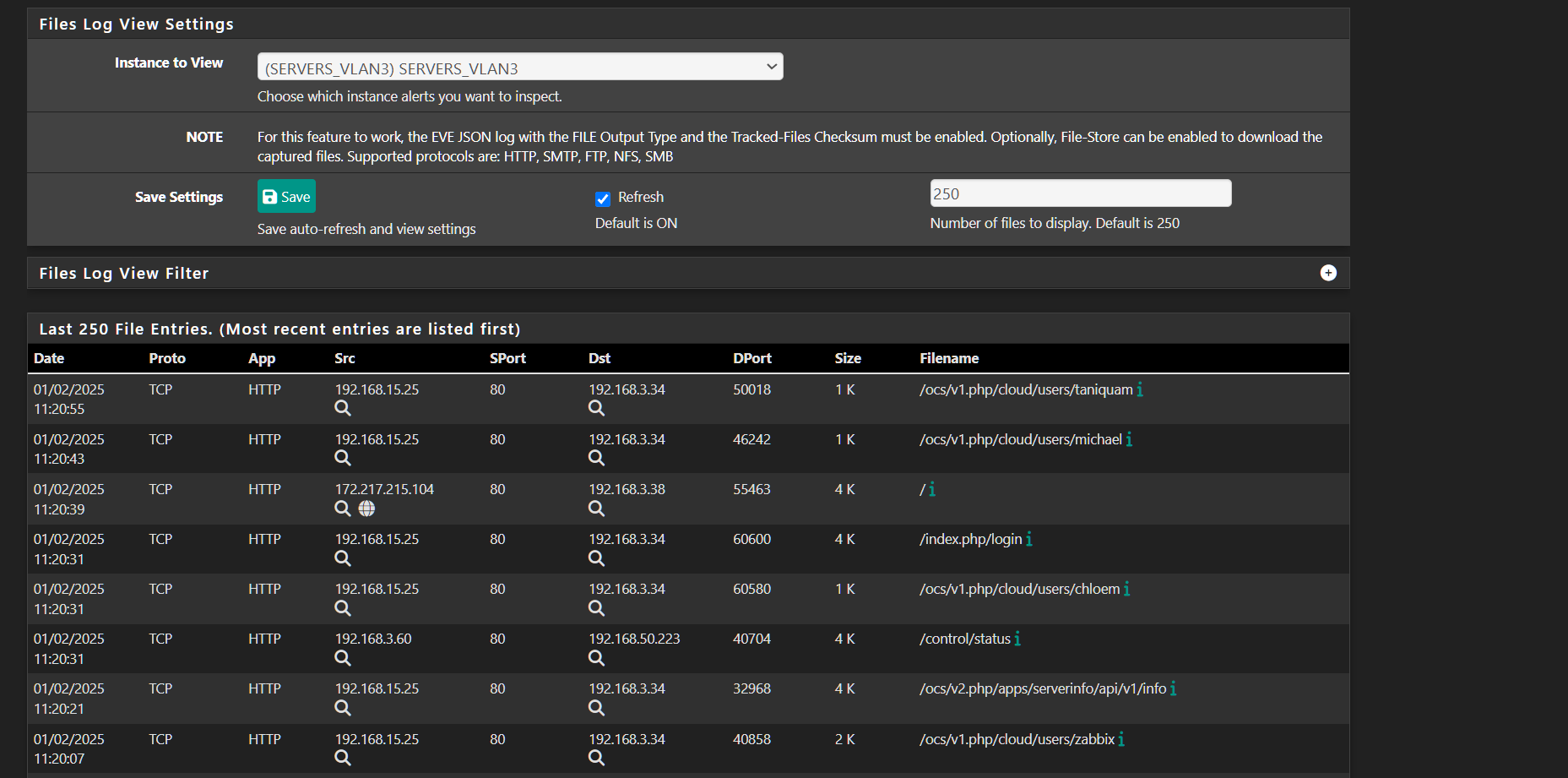The height and width of the screenshot is (778, 1568).
Task: Click the Save settings button
Action: [286, 196]
